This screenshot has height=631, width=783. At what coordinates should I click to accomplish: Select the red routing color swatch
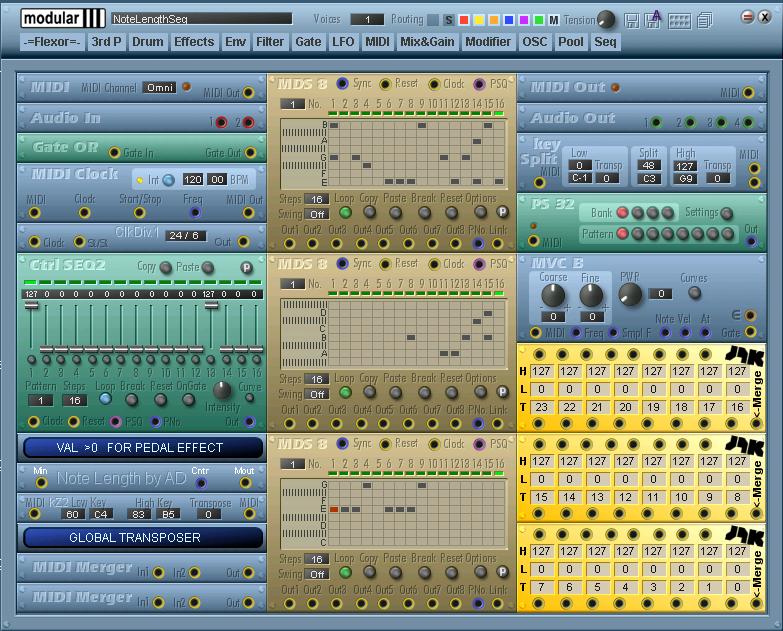coord(463,20)
